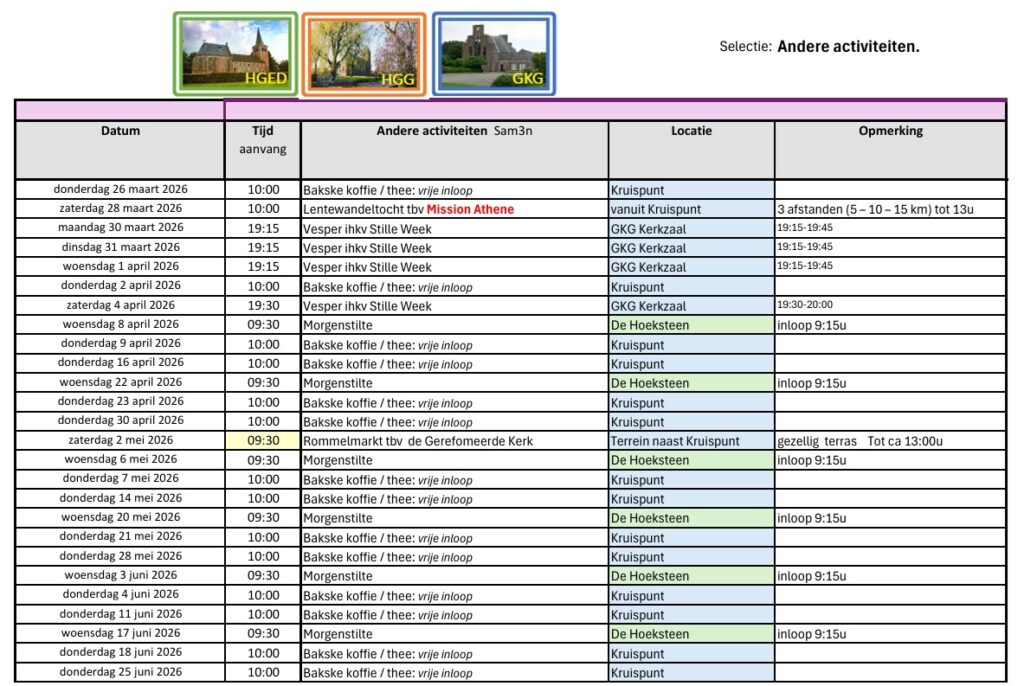
Task: Click the Opmerking column header
Action: coord(890,131)
